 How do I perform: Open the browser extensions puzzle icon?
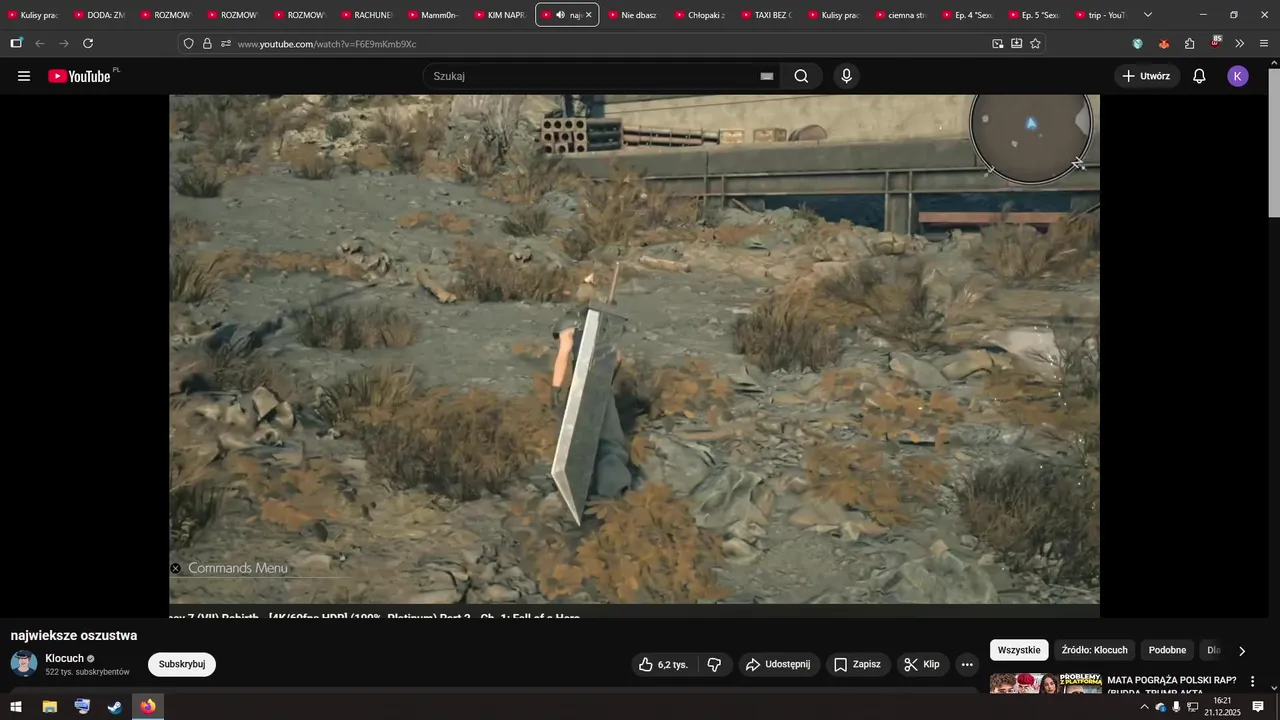pyautogui.click(x=1189, y=43)
